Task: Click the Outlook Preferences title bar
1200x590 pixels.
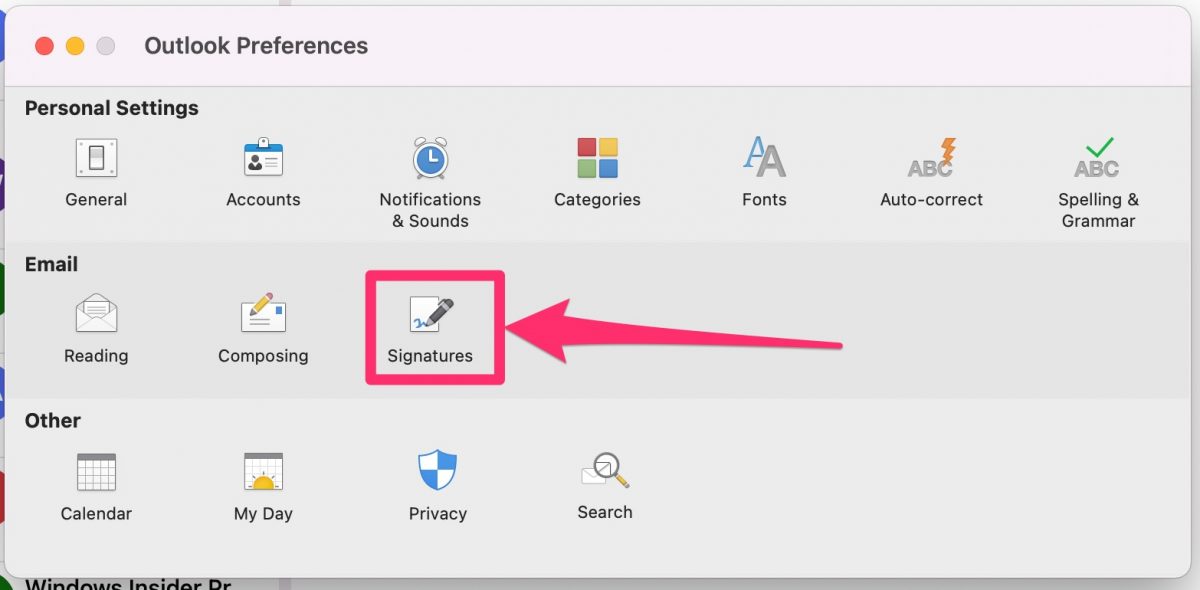Action: 256,45
